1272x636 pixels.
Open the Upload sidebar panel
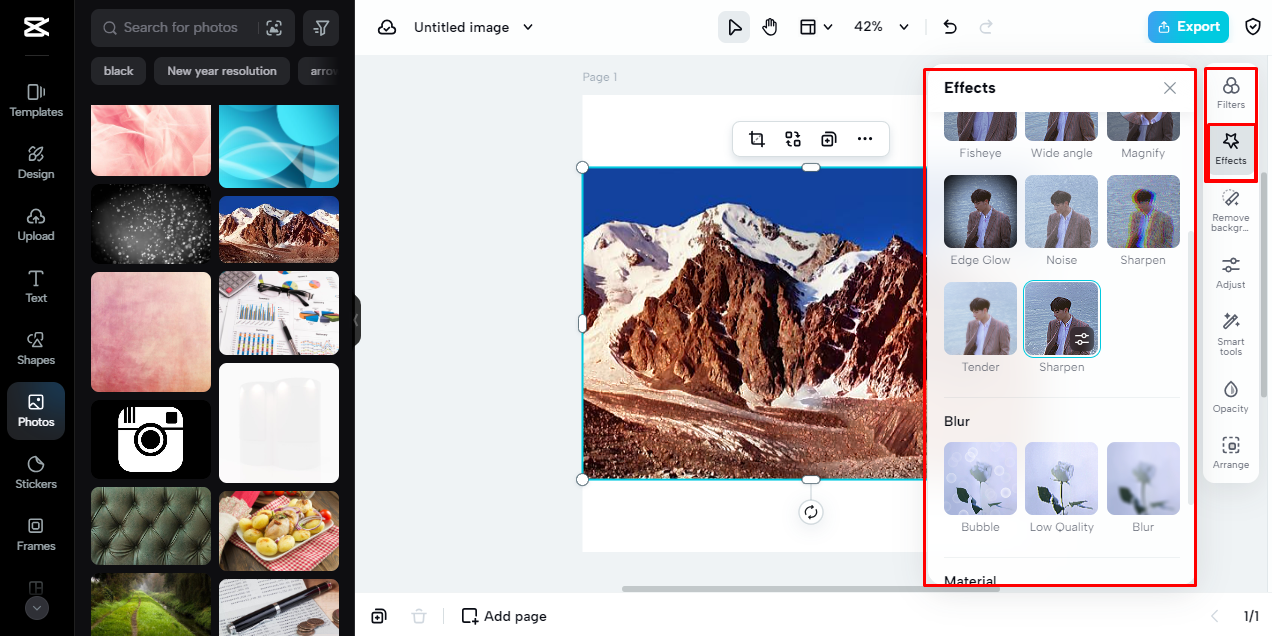click(x=36, y=224)
